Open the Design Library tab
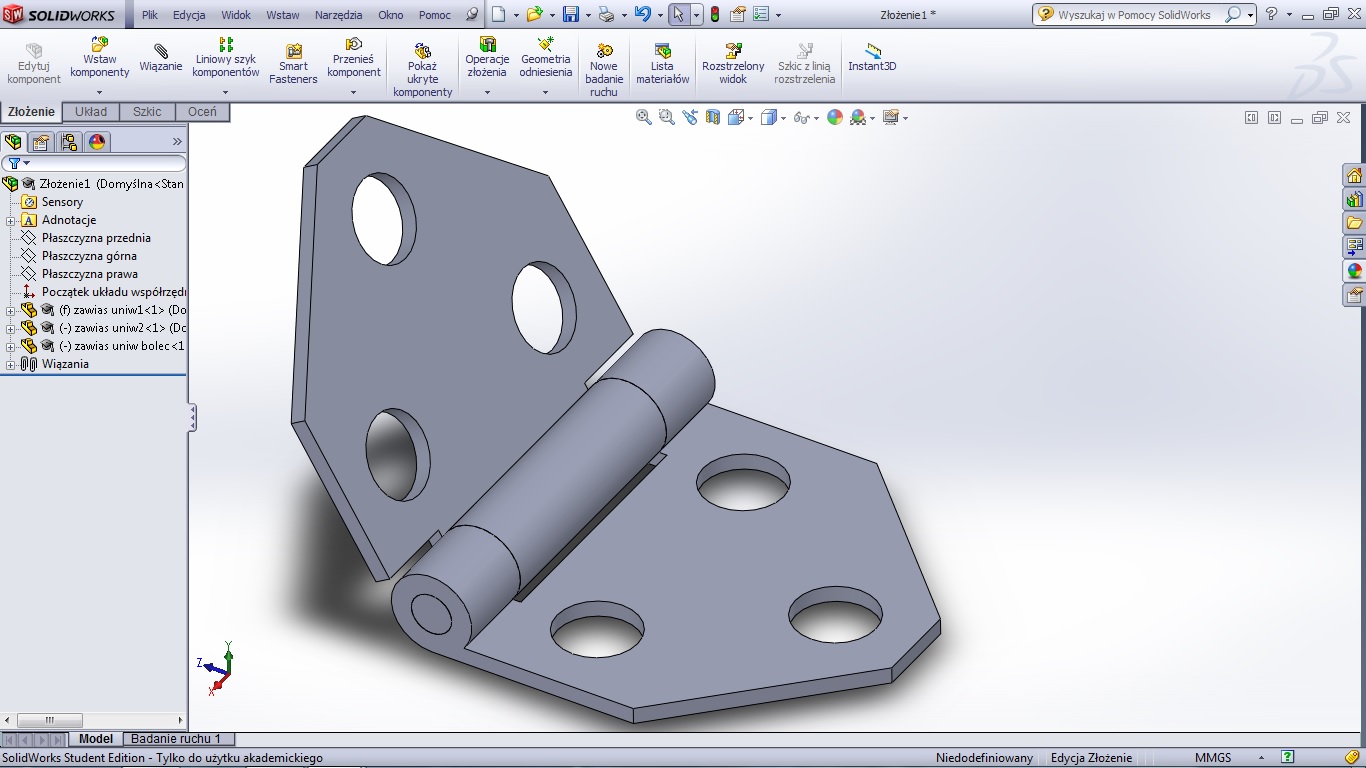Screen dimensions: 1366x768 1354,199
